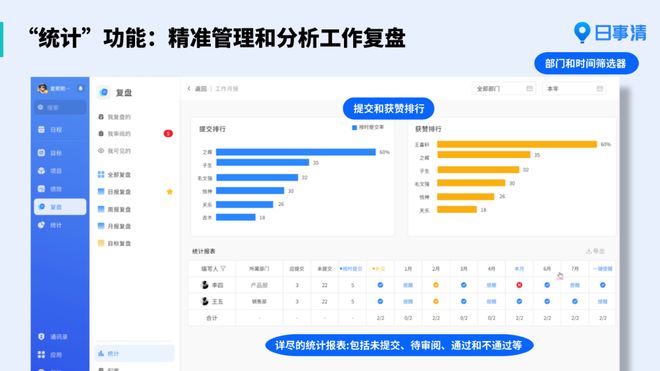
Task: Click the notification bell beside user avatar
Action: [80, 88]
